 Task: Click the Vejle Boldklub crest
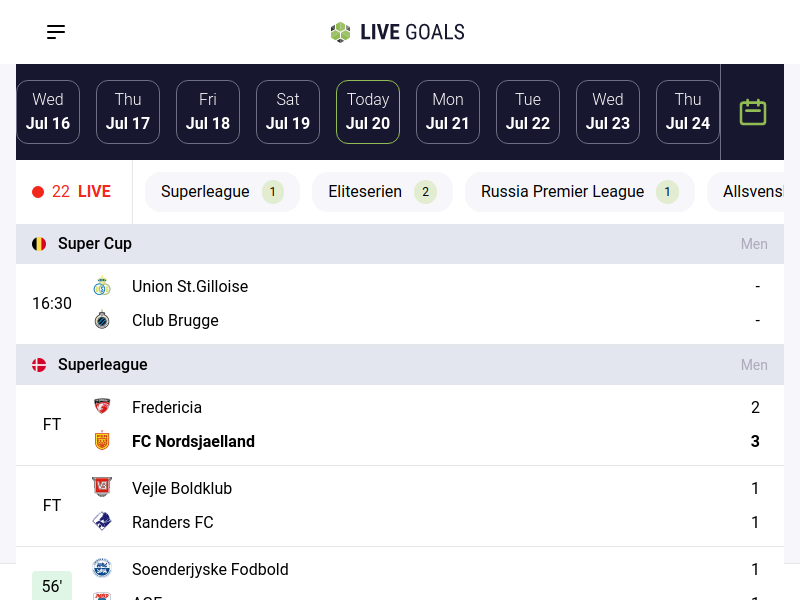click(x=102, y=488)
